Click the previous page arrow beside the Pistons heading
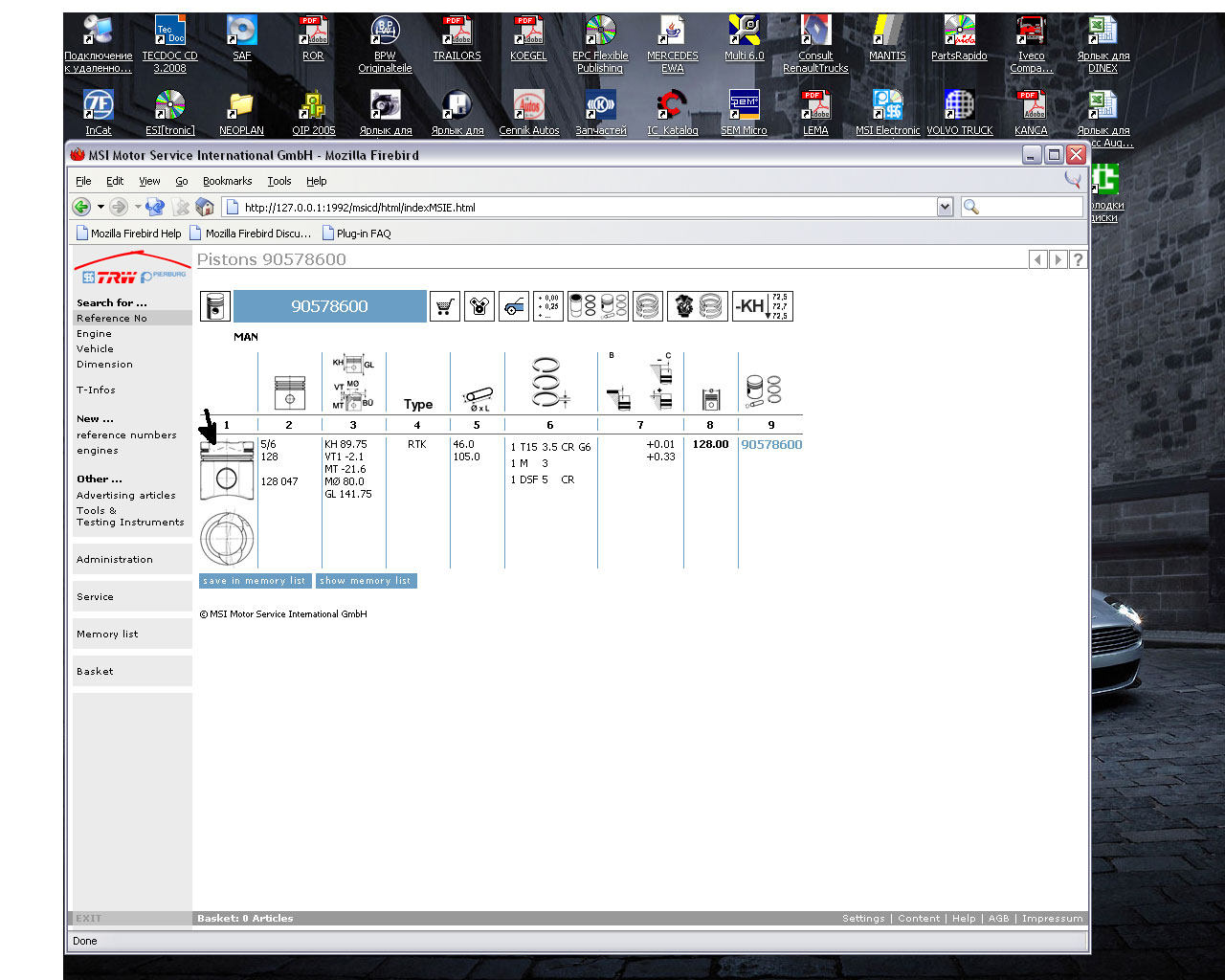This screenshot has height=980, width=1225. click(1038, 259)
